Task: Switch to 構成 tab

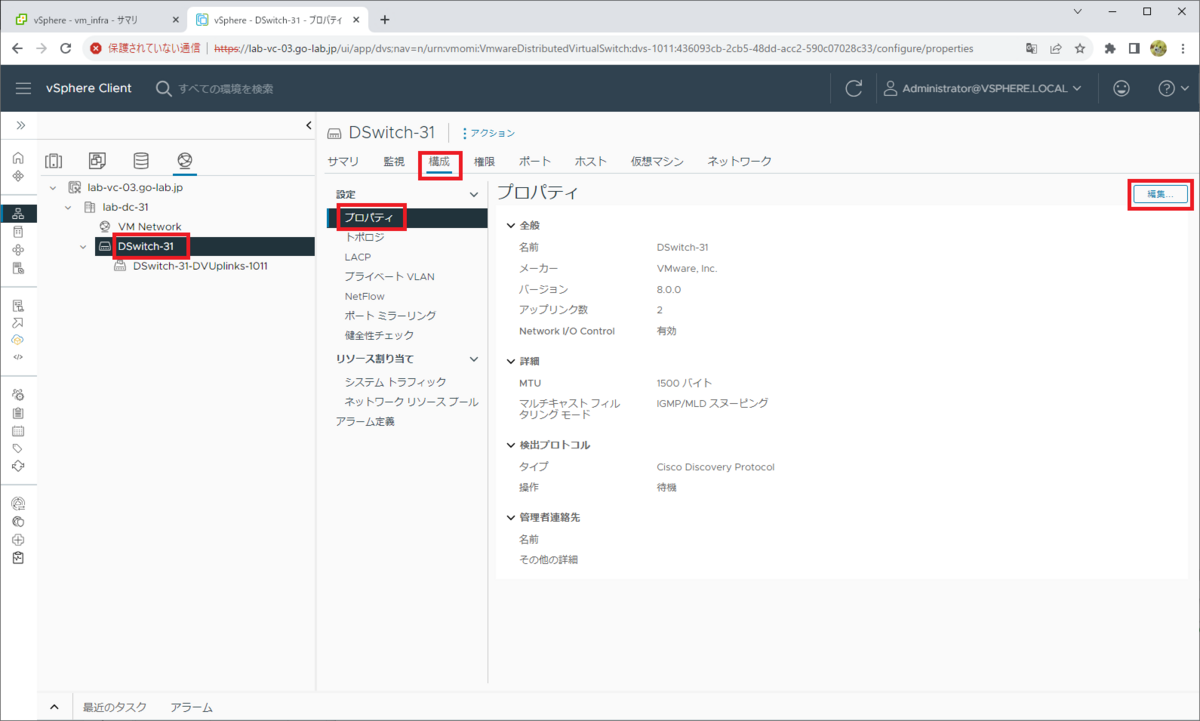Action: pos(440,161)
